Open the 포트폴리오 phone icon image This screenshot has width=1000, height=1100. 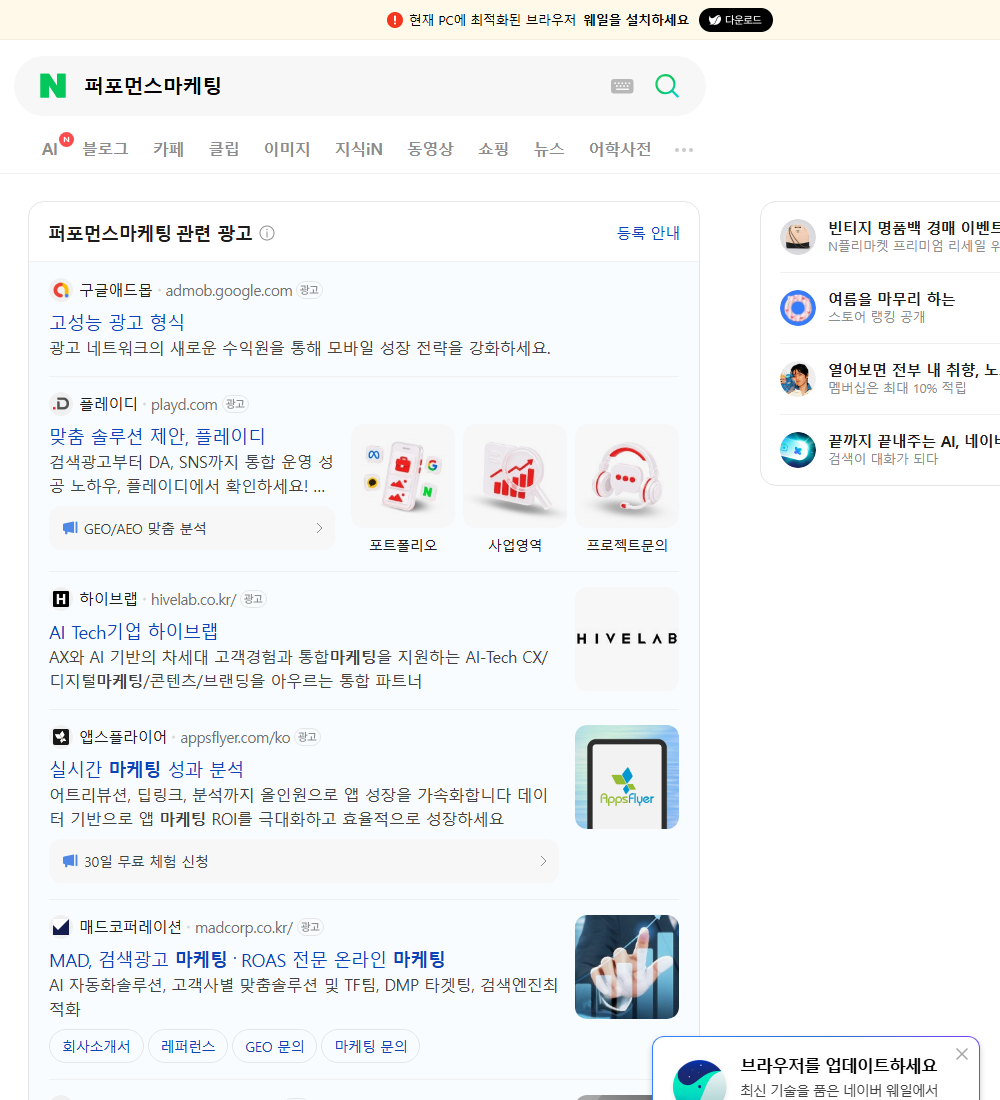click(x=403, y=476)
